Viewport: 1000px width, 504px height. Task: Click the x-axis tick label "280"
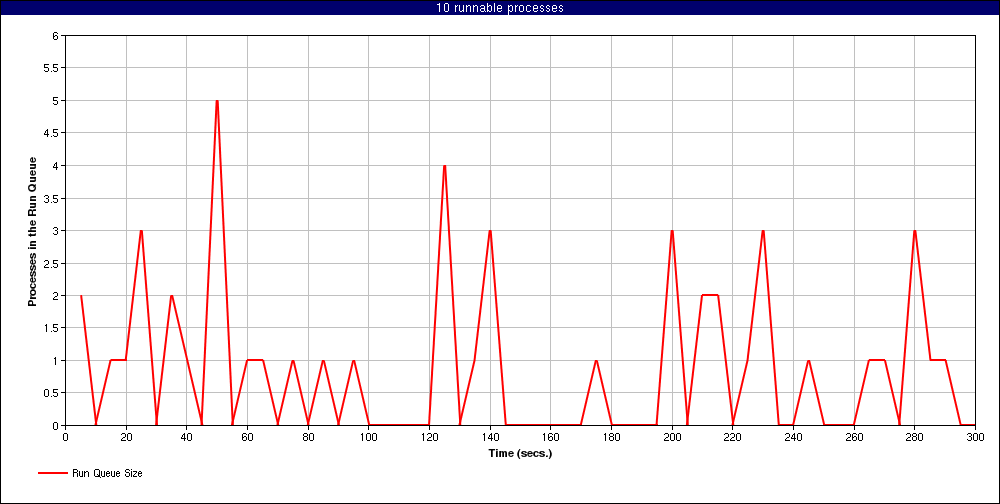(x=915, y=438)
